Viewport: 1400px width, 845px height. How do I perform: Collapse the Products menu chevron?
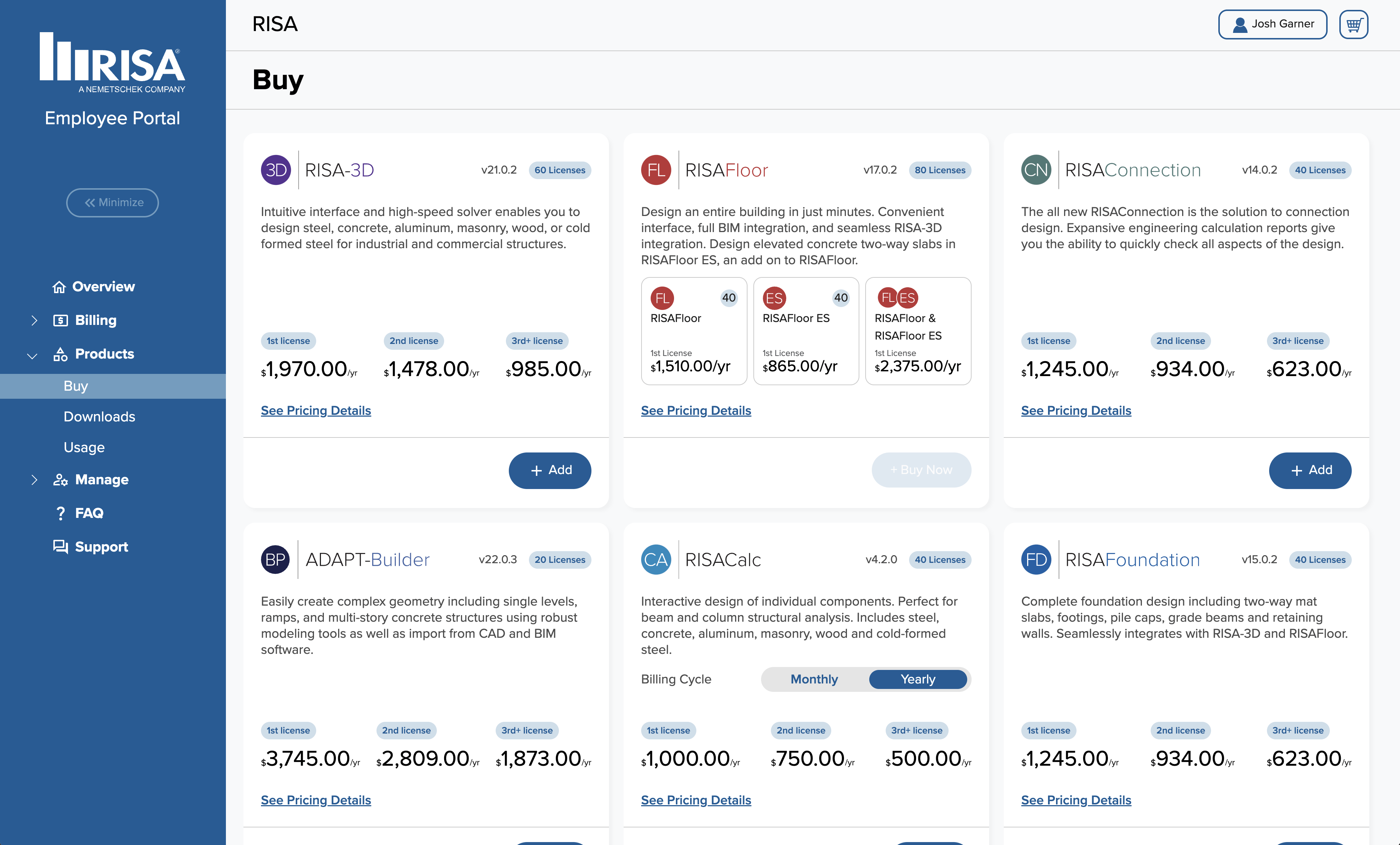click(x=33, y=356)
